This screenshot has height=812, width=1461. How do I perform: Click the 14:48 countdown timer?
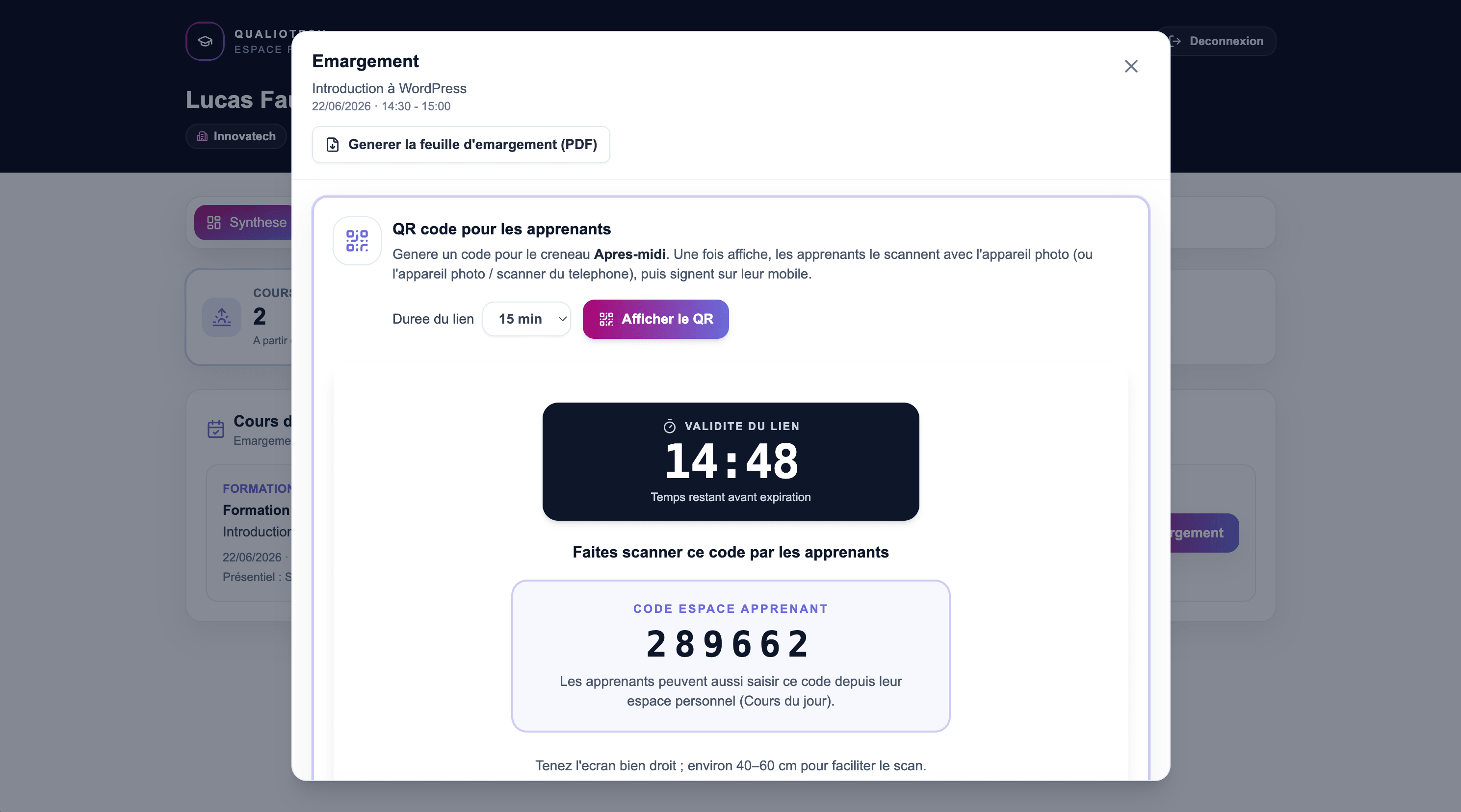(x=730, y=460)
